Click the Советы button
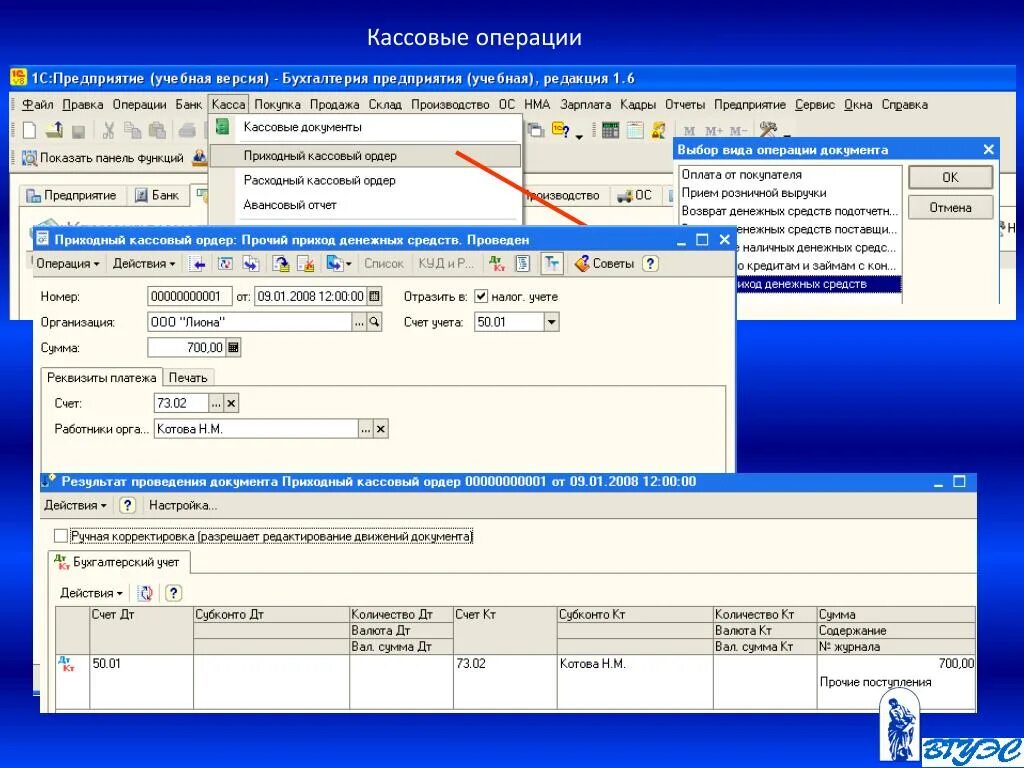Viewport: 1024px width, 768px height. coord(605,264)
